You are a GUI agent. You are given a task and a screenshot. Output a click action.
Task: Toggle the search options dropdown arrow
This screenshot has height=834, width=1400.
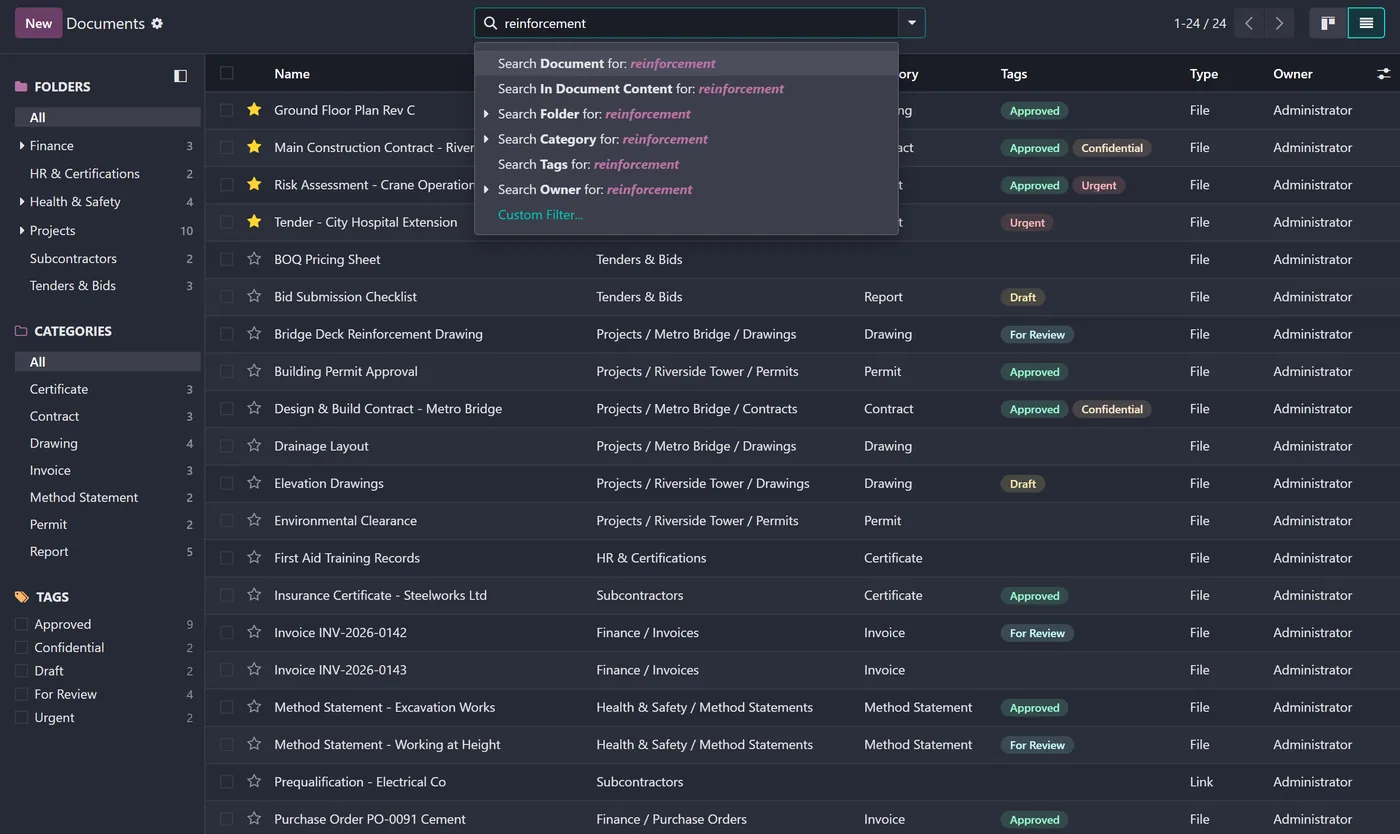tap(911, 23)
